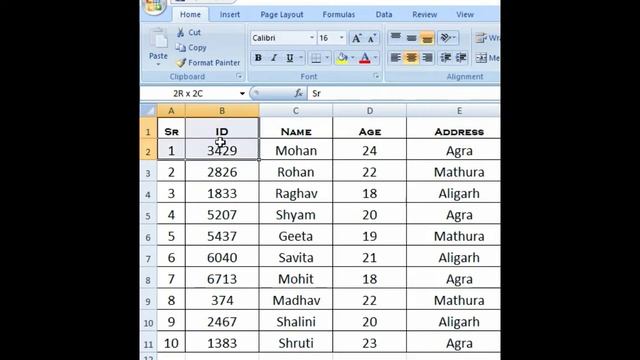This screenshot has width=640, height=360.
Task: Expand the borders dropdown arrow
Action: [327, 58]
